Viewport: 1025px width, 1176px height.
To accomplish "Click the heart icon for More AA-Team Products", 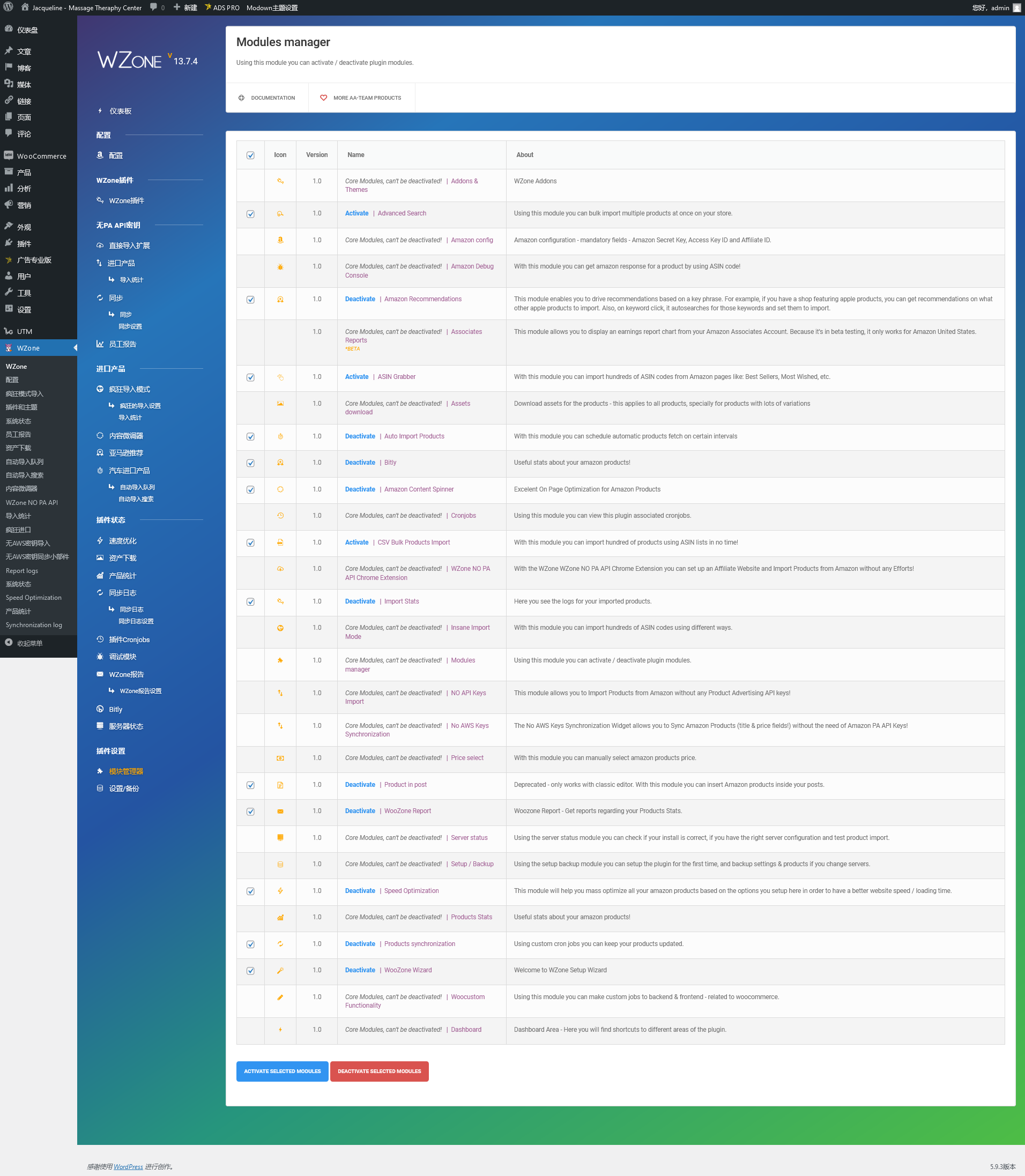I will tap(323, 98).
